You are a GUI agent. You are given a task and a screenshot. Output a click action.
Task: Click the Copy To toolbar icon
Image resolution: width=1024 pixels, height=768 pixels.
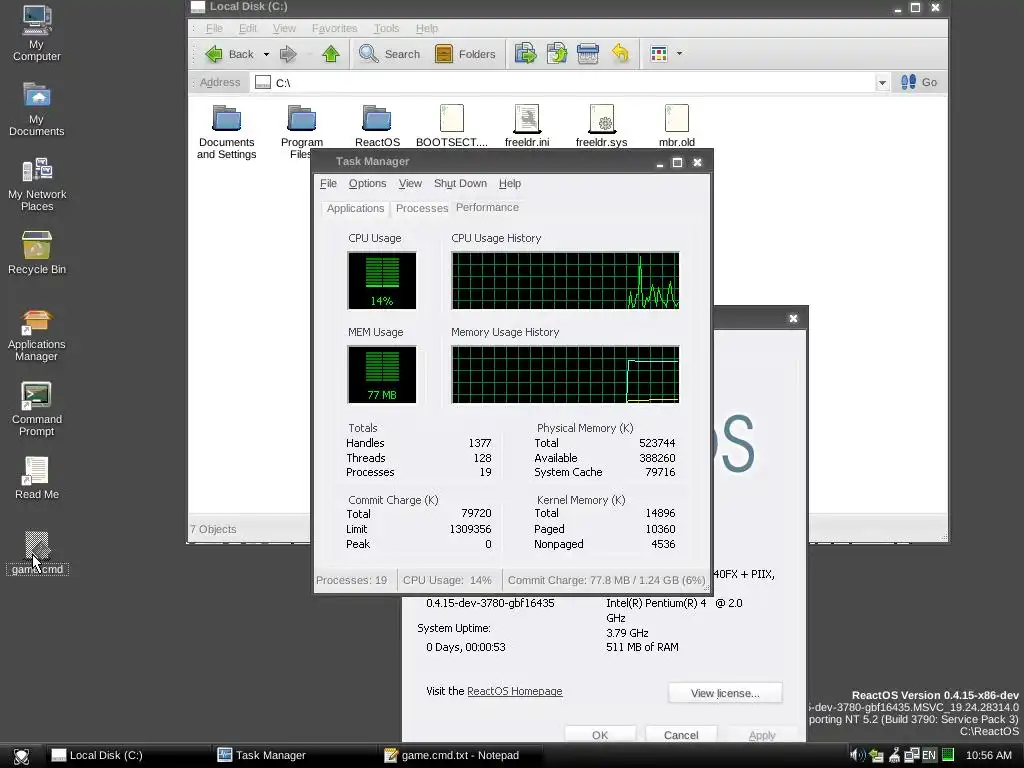pyautogui.click(x=557, y=54)
